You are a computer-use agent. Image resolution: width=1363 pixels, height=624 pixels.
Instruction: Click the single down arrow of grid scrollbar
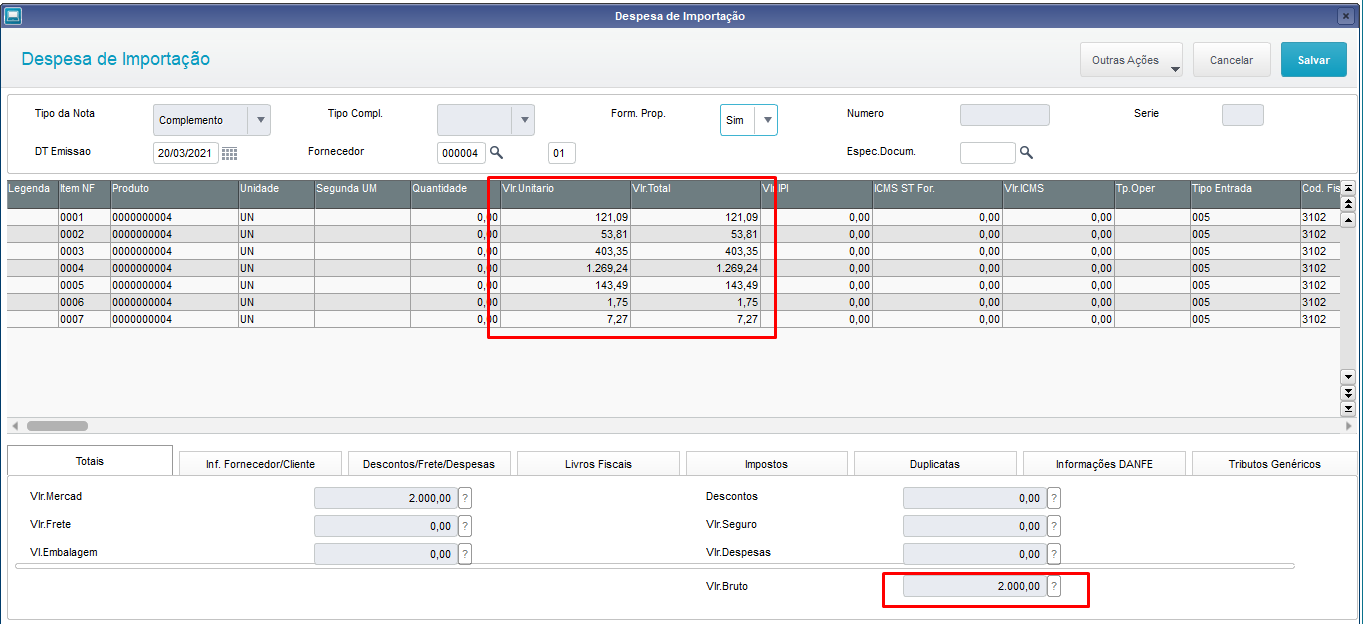1348,377
